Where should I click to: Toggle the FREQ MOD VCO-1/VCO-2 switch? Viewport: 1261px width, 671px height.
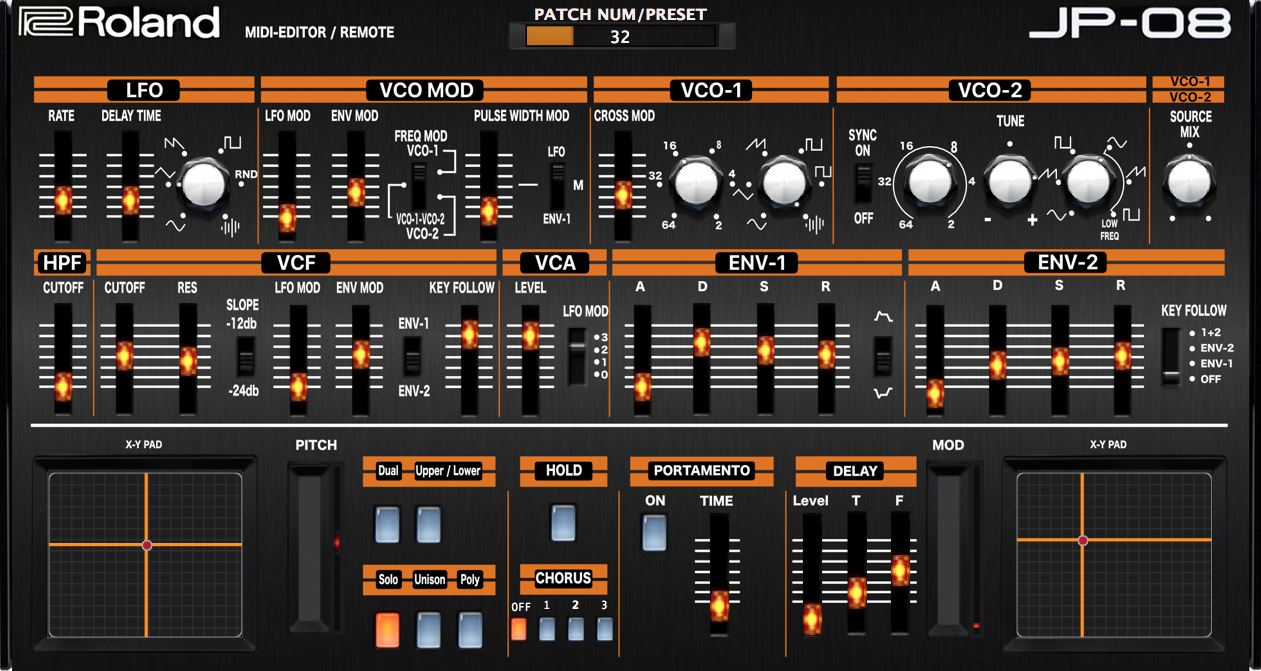[420, 186]
